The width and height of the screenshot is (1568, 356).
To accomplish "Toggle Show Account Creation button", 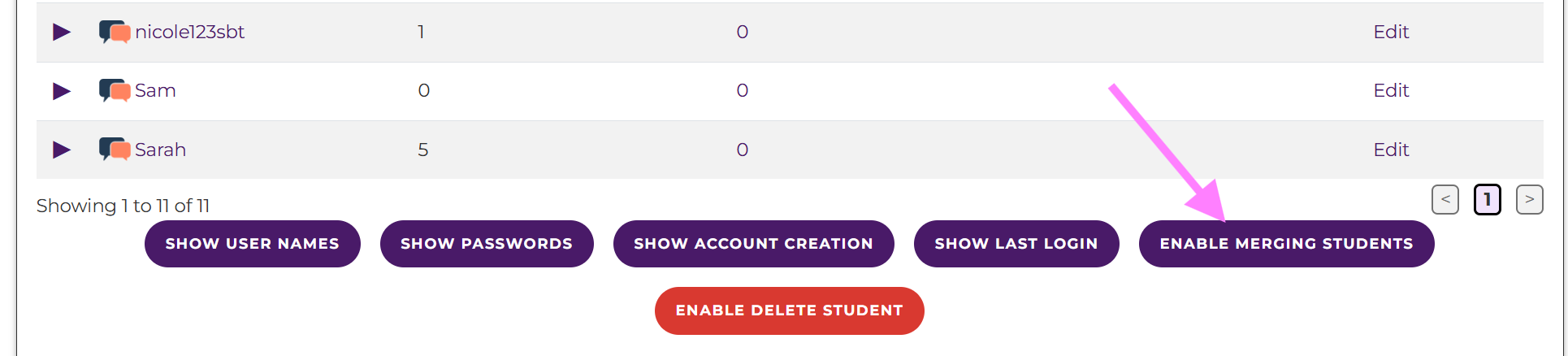I will coord(753,244).
